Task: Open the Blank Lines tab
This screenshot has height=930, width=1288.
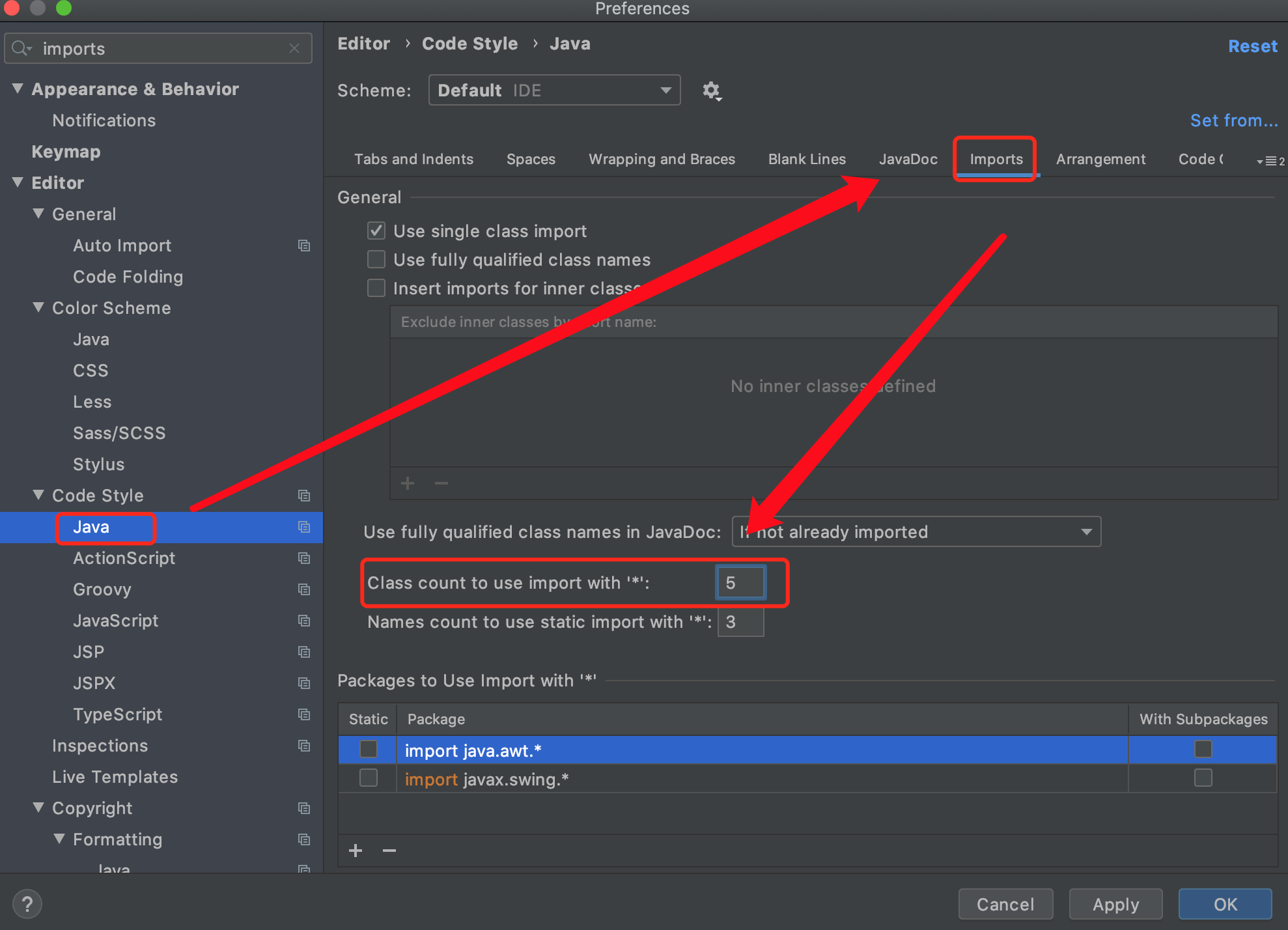Action: [x=807, y=160]
